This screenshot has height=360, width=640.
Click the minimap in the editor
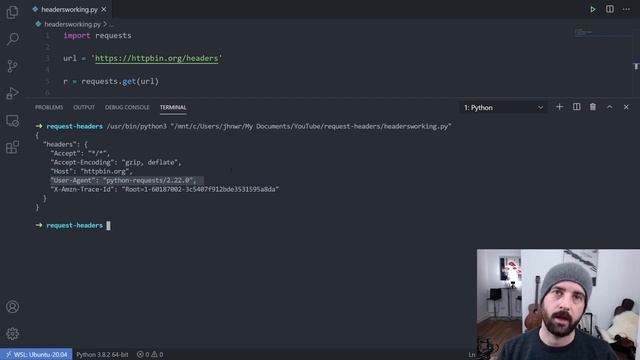[x=602, y=33]
